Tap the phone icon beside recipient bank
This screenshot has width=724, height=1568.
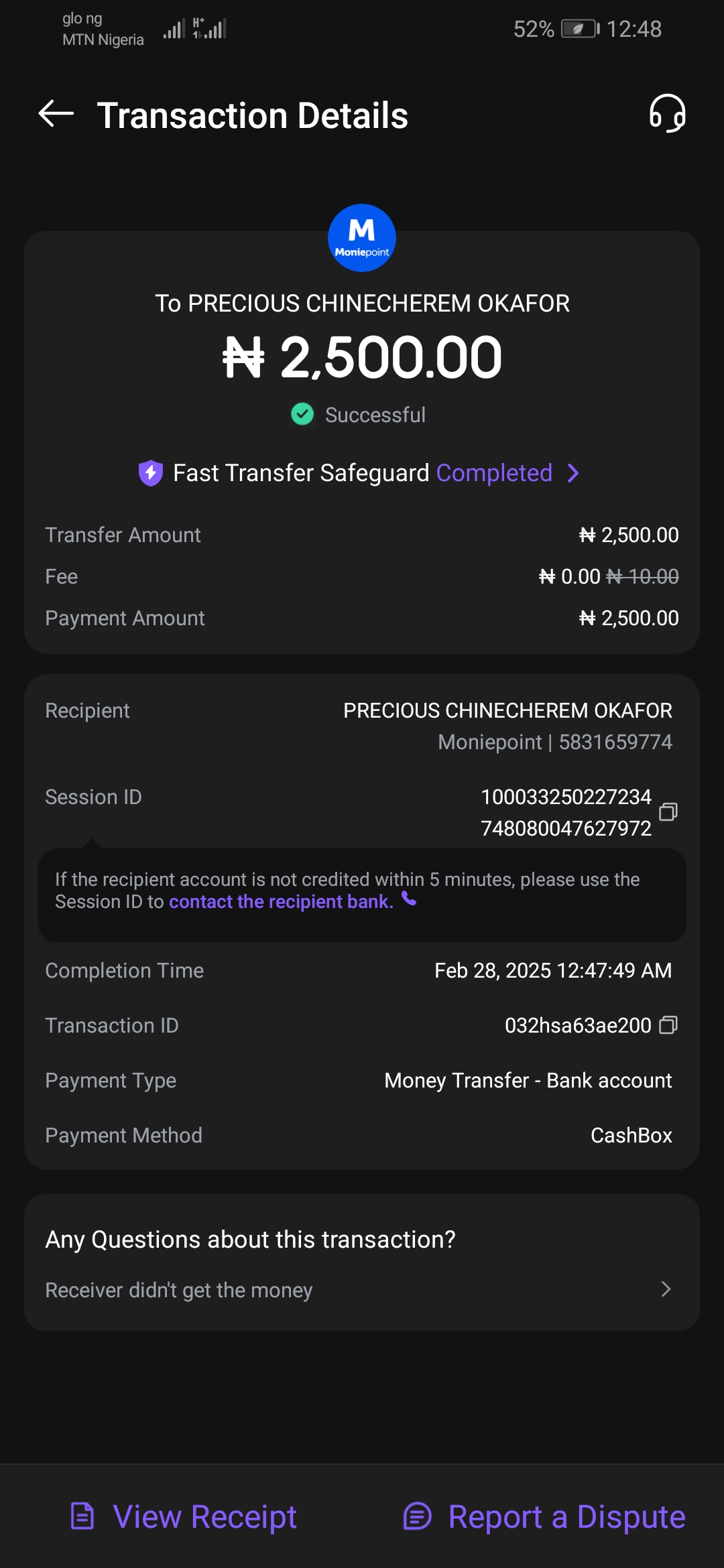[409, 899]
